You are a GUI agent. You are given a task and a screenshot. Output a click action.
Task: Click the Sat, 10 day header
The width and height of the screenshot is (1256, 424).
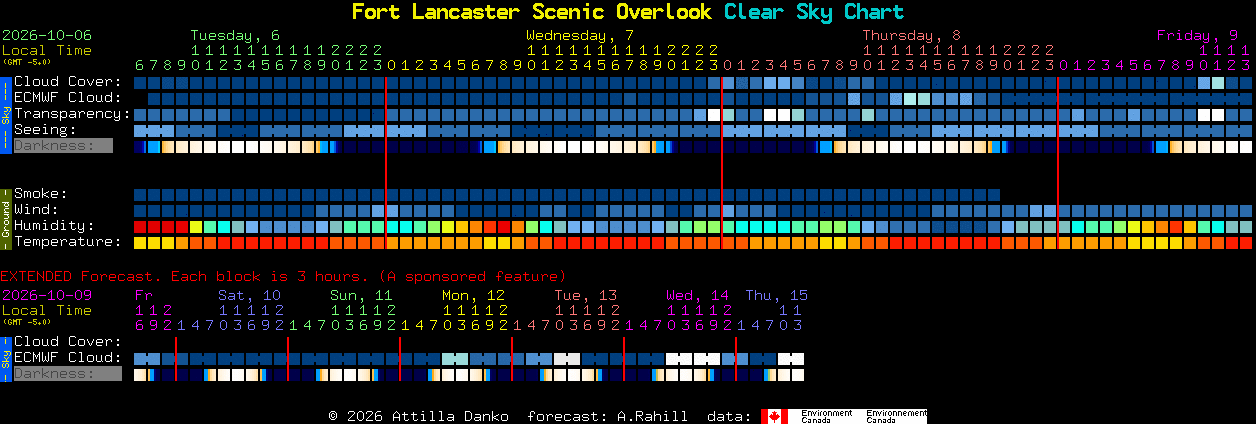249,295
